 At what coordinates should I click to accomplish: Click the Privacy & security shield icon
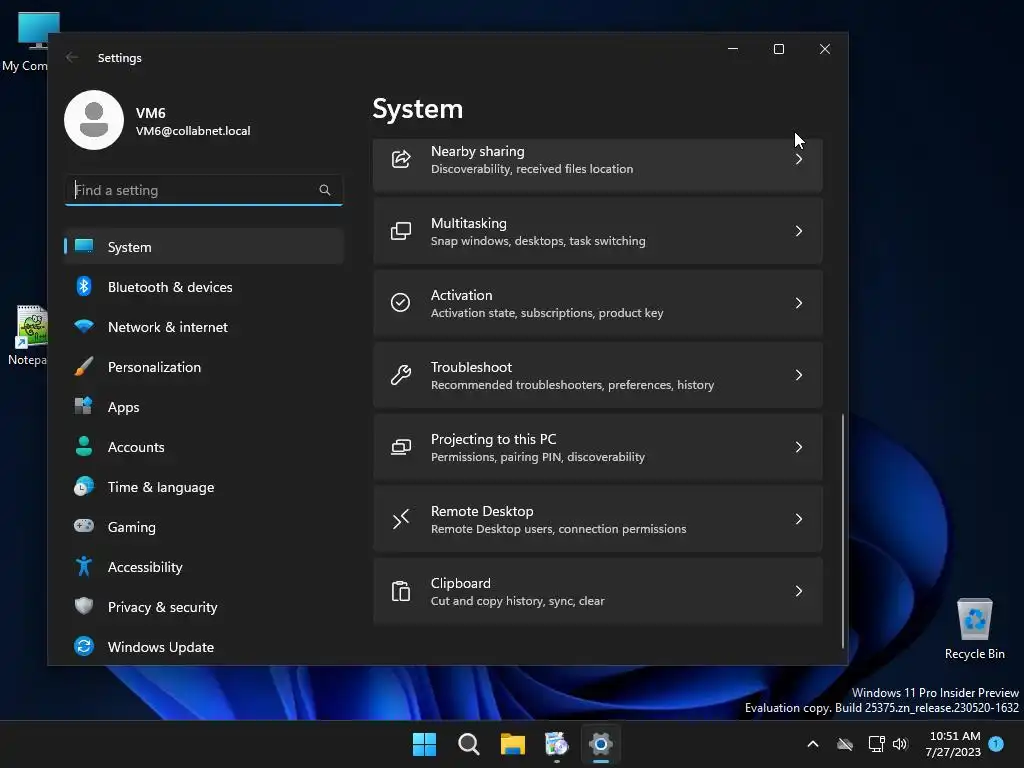[84, 606]
